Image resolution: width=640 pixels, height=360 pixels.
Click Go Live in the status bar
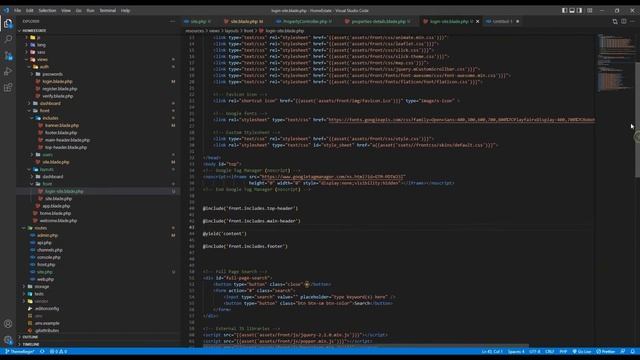[582, 351]
